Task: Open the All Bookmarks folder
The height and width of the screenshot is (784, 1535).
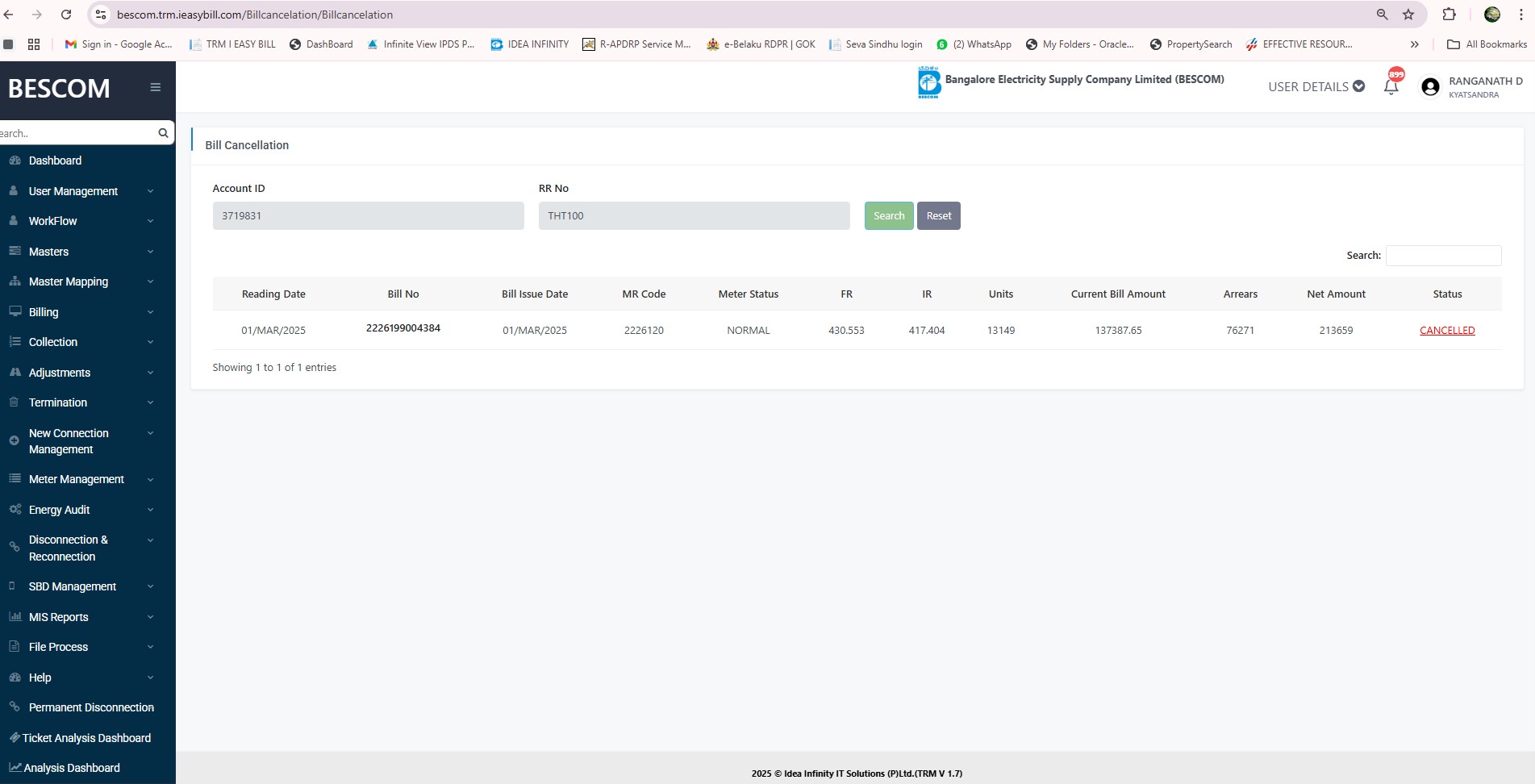Action: point(1487,44)
